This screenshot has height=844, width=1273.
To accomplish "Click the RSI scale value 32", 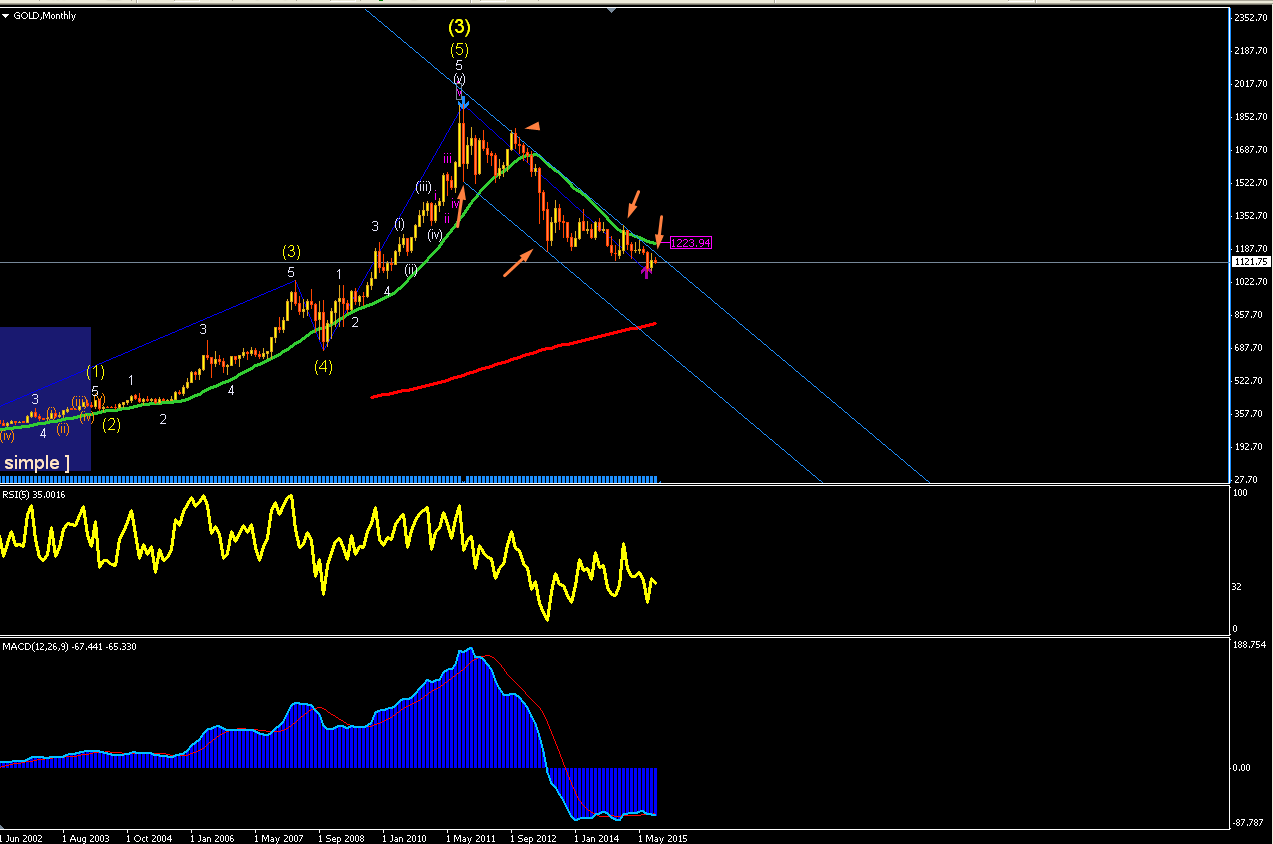I will tap(1239, 586).
